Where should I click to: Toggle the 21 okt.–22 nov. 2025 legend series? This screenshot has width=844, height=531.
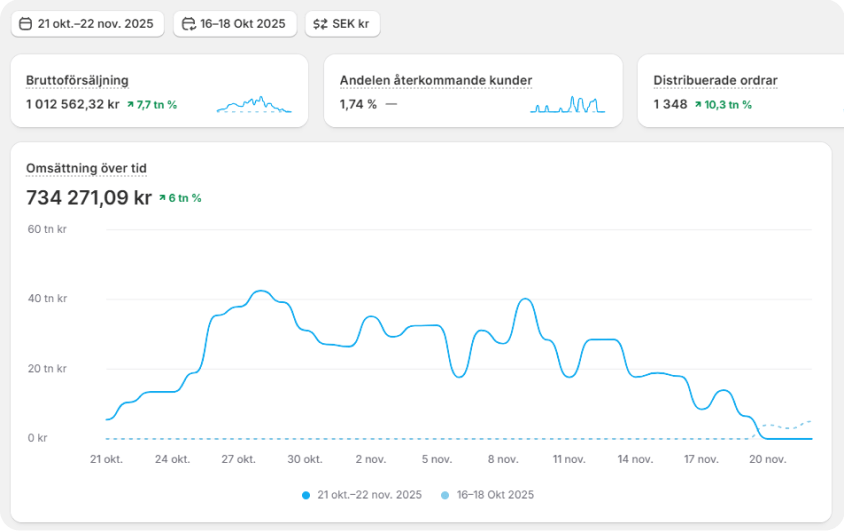coord(368,495)
